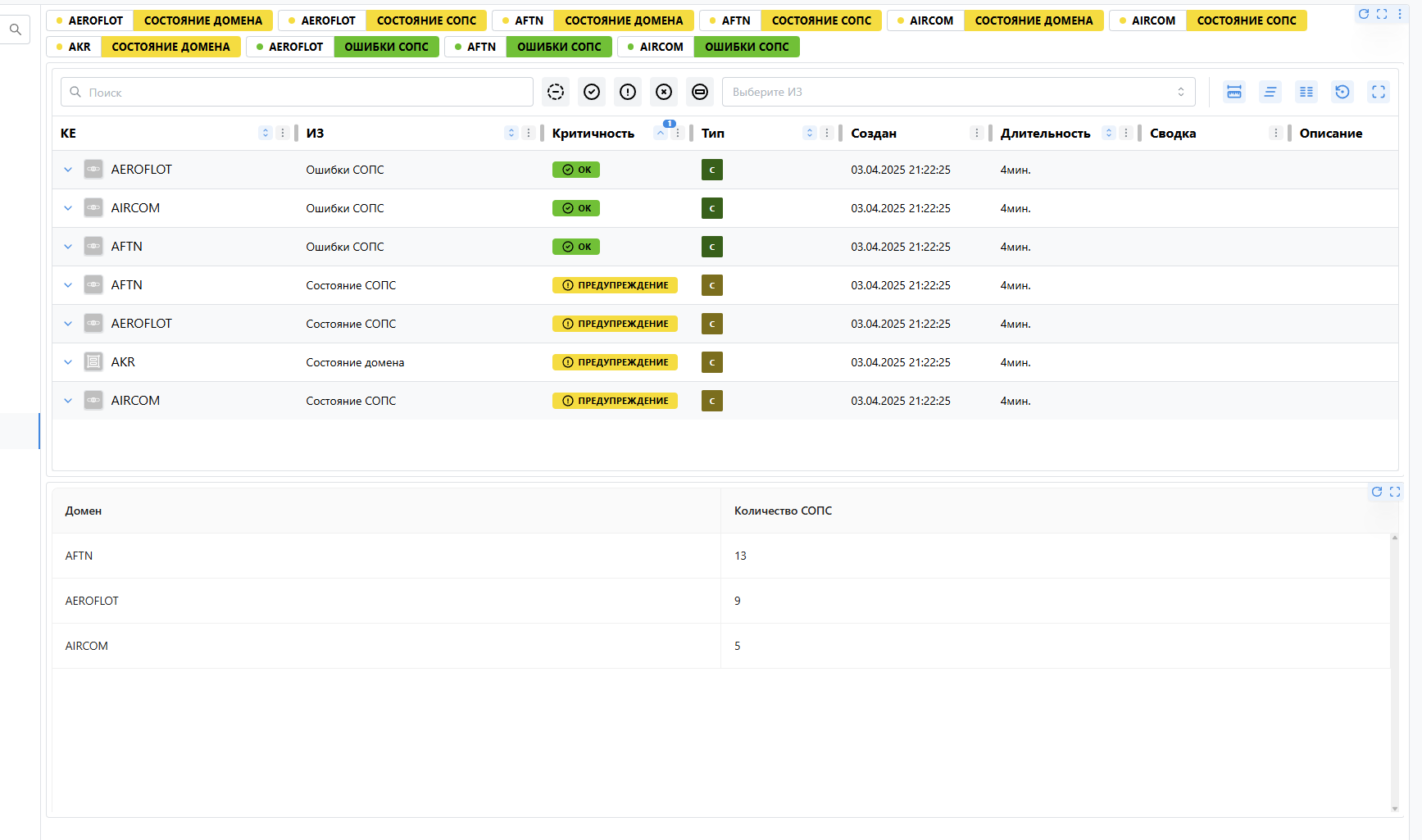Image resolution: width=1422 pixels, height=840 pixels.
Task: Click the AKR domain row icon
Action: 93,361
